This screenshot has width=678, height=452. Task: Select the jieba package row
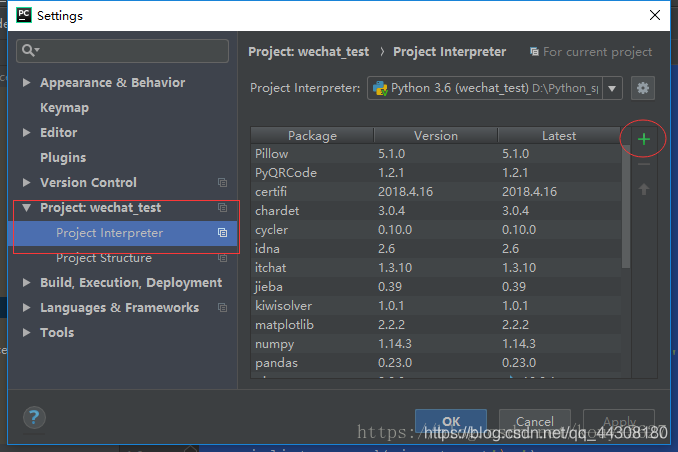click(x=436, y=287)
